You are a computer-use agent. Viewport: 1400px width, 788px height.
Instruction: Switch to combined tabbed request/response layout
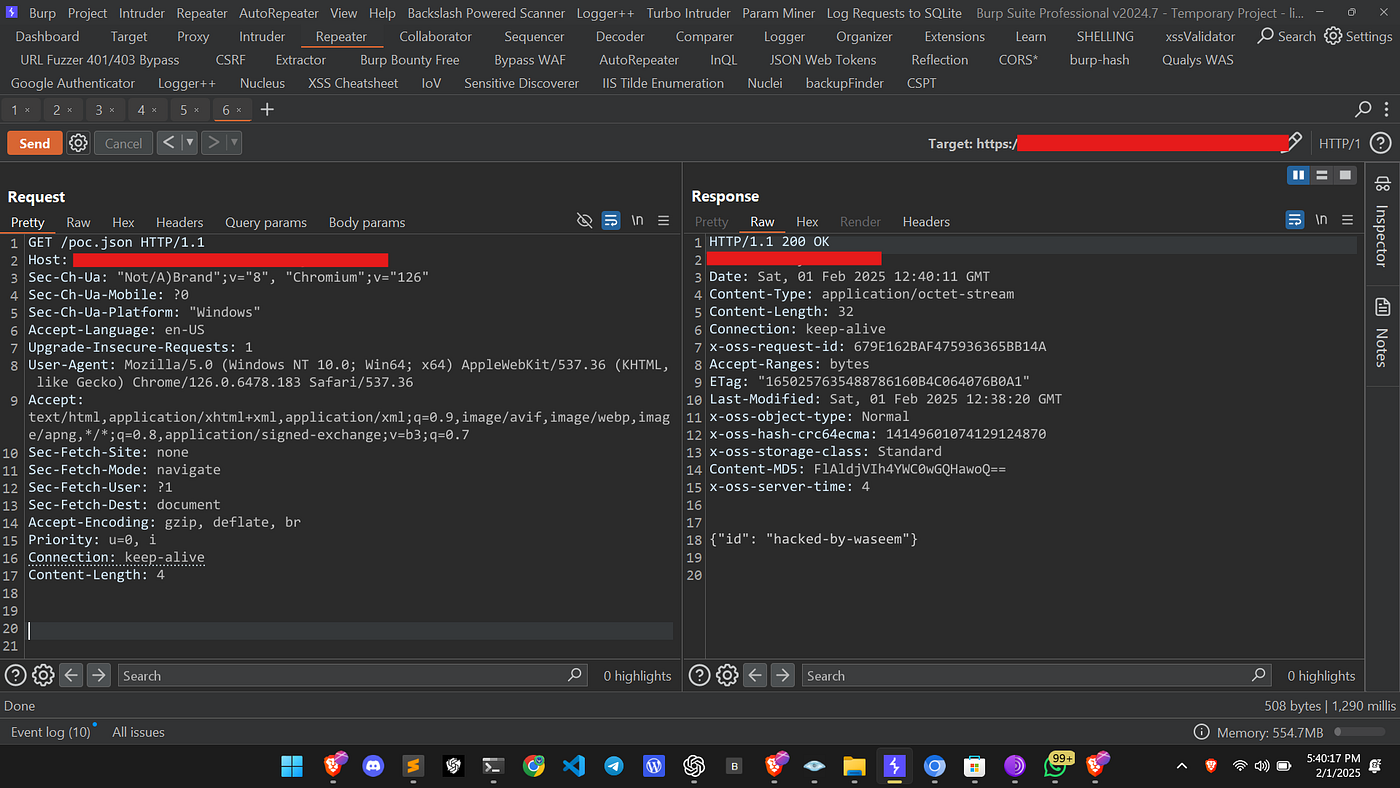tap(1345, 175)
